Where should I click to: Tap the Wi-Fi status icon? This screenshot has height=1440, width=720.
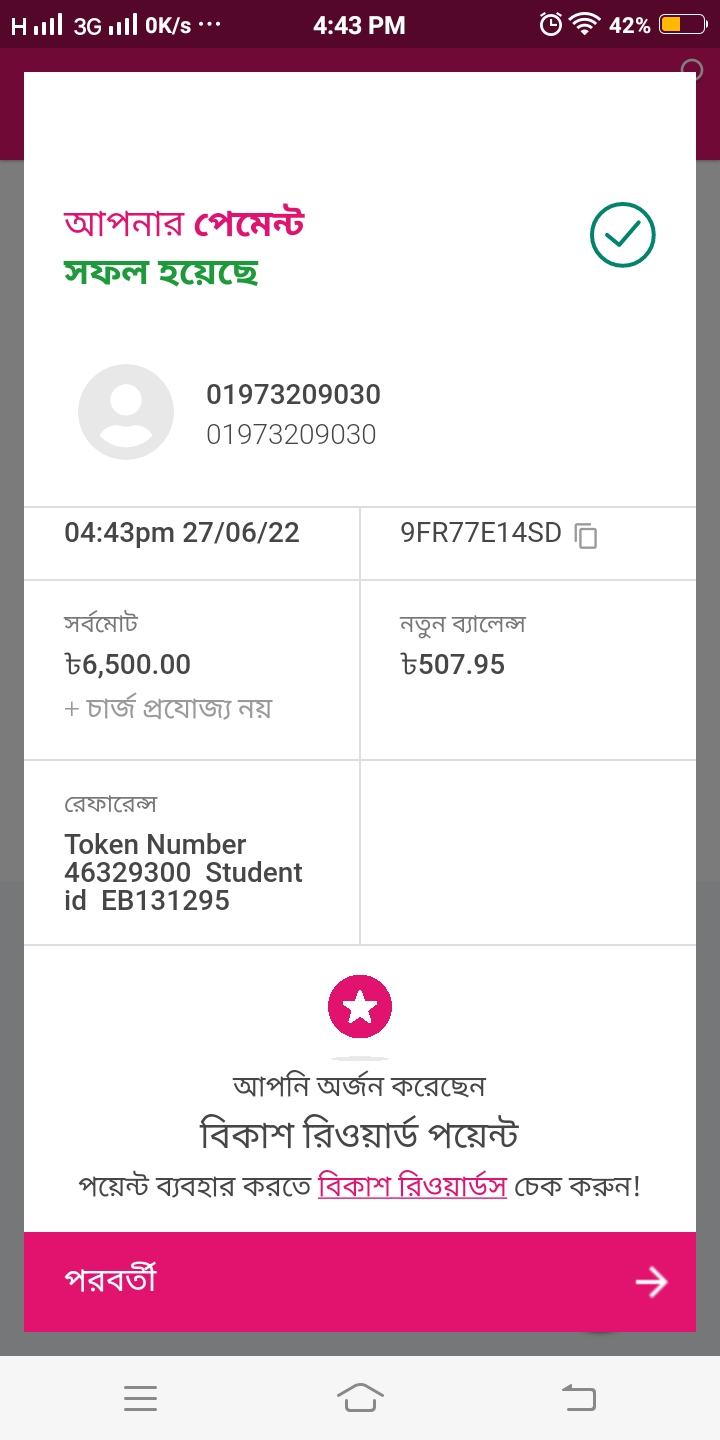click(583, 25)
